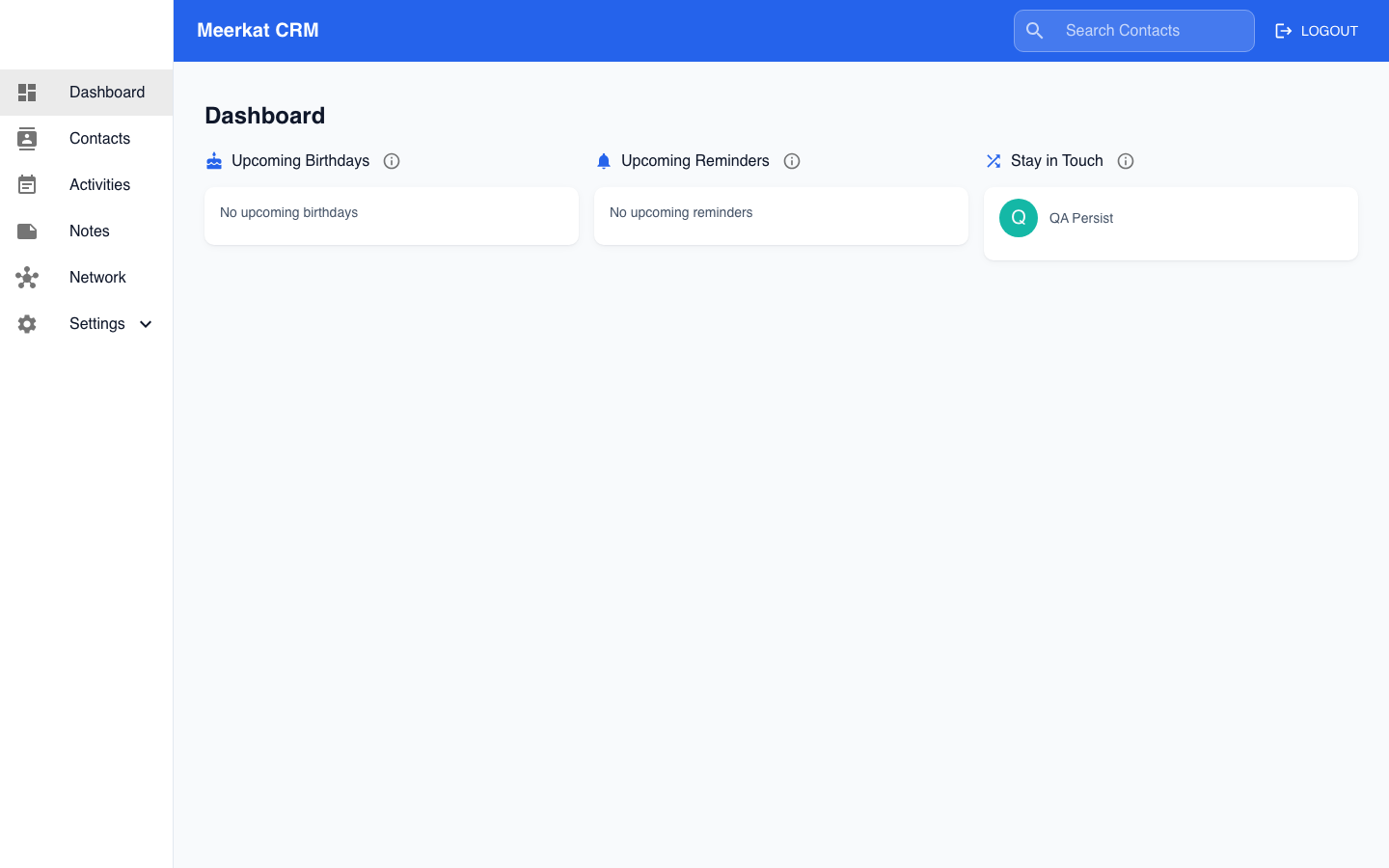Click the shuffle icon beside Stay in Touch
The width and height of the screenshot is (1389, 868).
(x=994, y=161)
